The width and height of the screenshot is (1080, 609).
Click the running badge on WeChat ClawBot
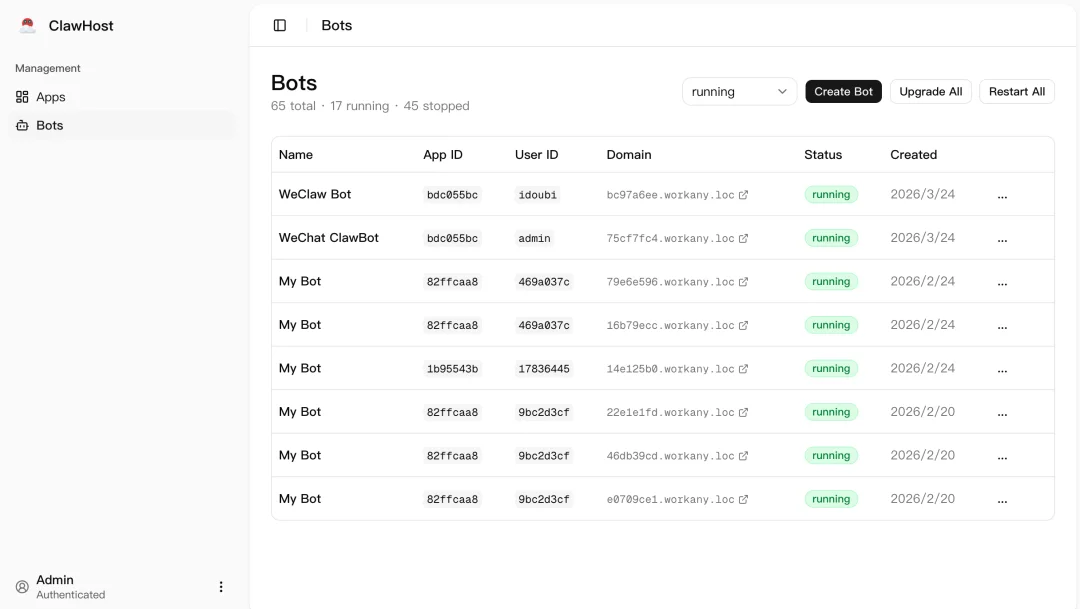coord(831,238)
